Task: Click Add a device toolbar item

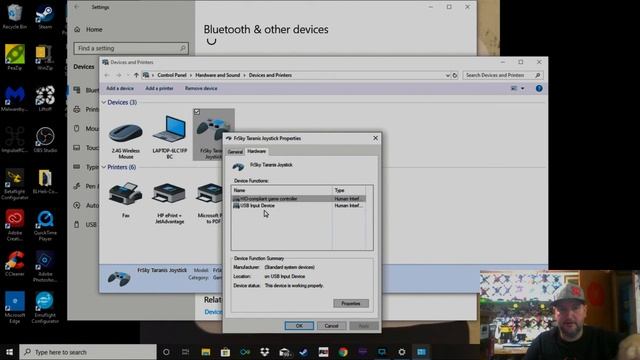Action: click(120, 89)
